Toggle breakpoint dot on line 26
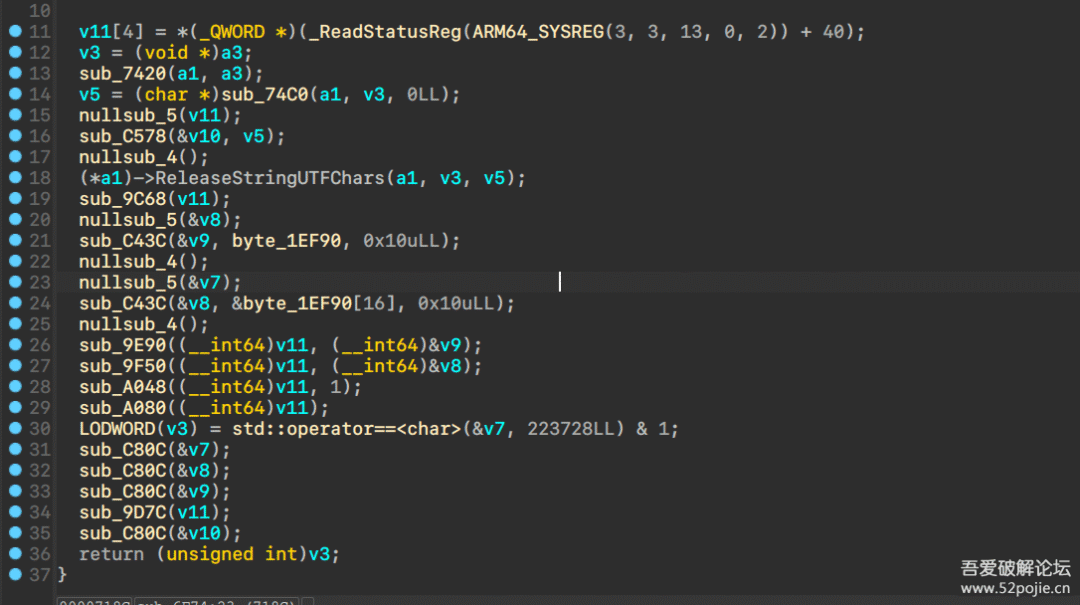 click(x=15, y=345)
